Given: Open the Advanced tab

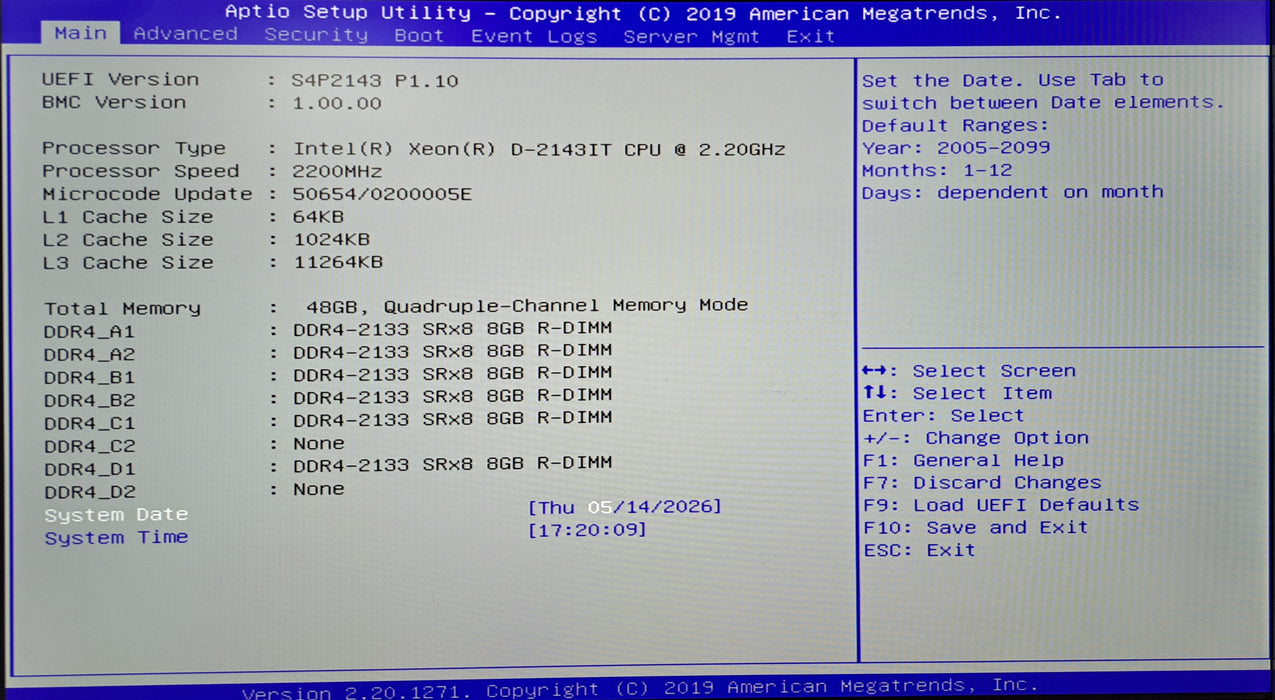Looking at the screenshot, I should (x=186, y=34).
